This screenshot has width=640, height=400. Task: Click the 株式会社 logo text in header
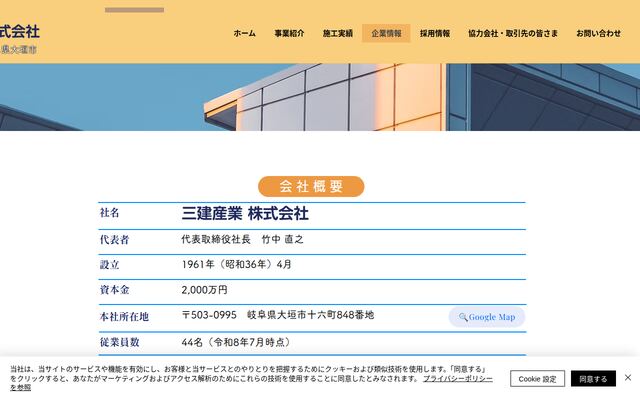click(x=20, y=31)
